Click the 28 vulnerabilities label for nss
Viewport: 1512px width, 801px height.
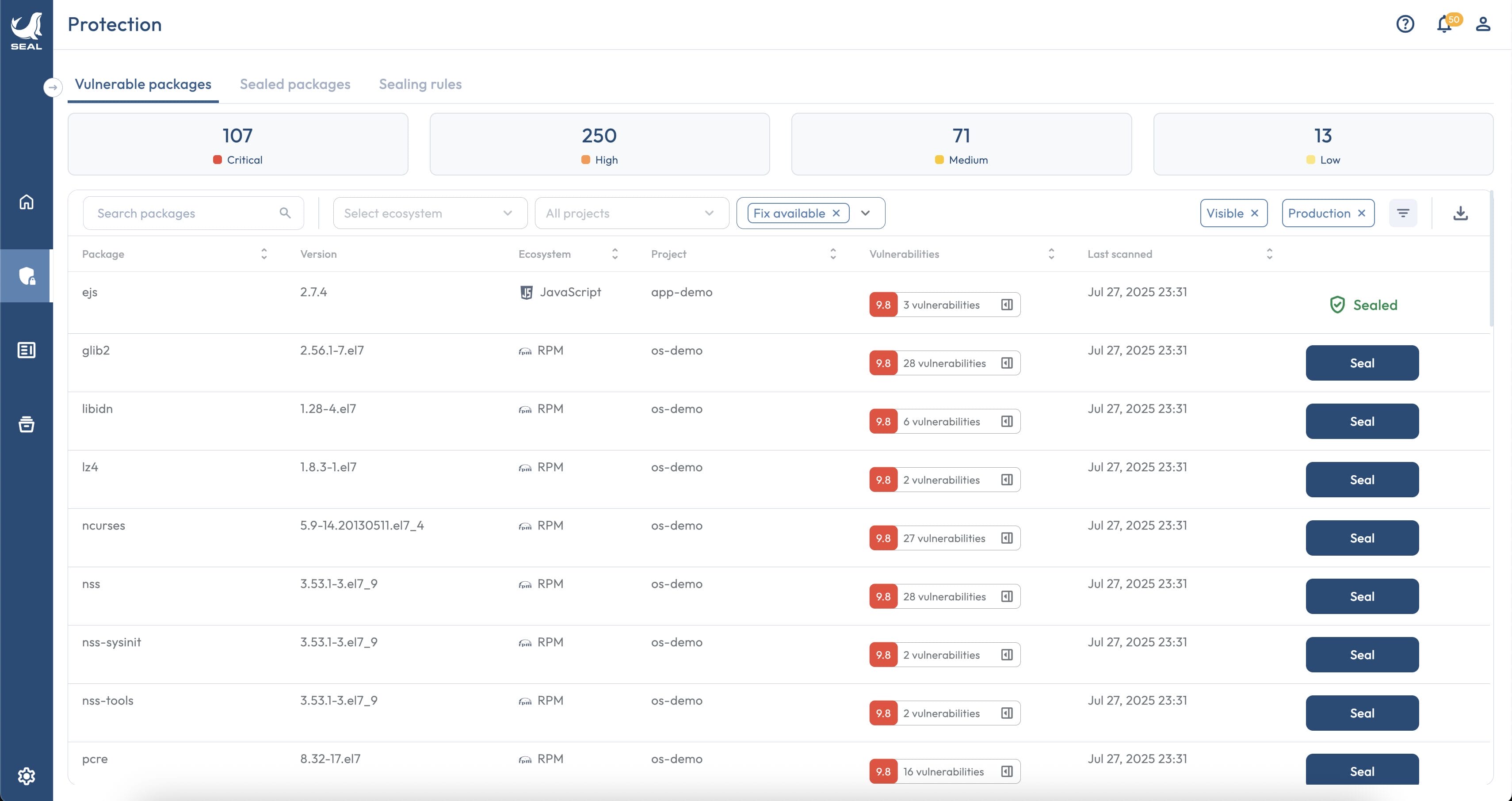[944, 596]
